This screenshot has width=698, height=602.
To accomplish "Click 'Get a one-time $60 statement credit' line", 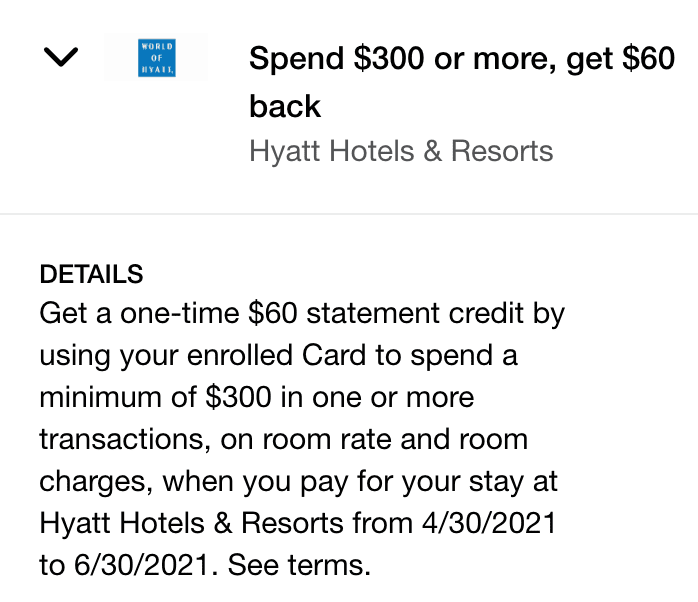I will pos(302,314).
